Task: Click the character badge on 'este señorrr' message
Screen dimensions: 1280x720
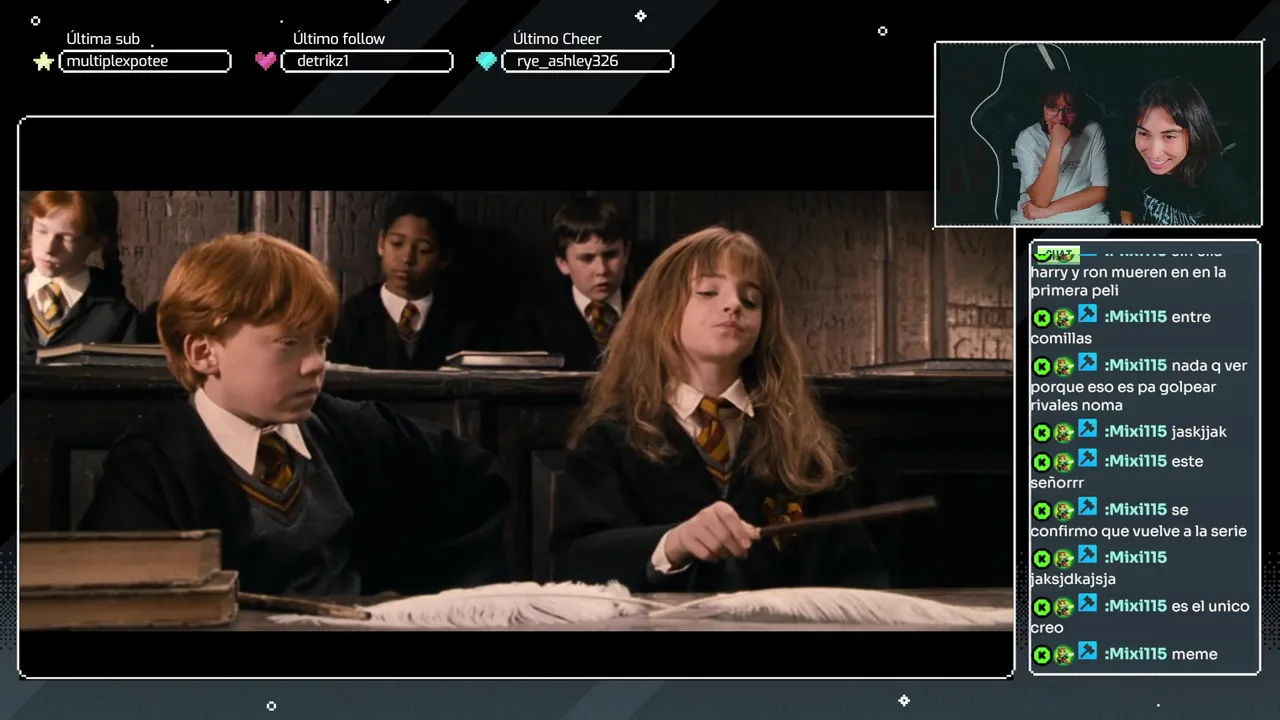Action: coord(1064,463)
